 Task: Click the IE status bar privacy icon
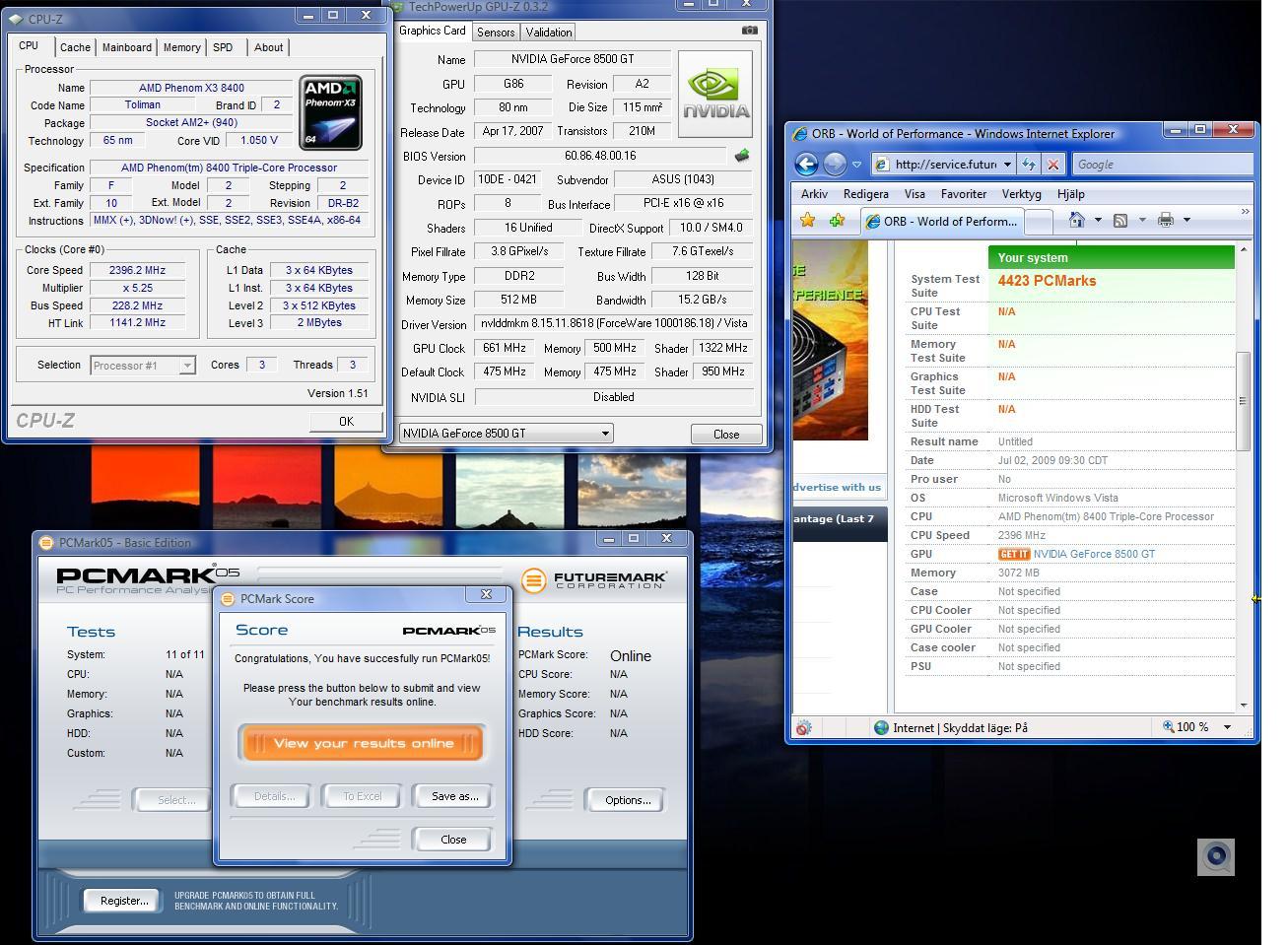[x=804, y=728]
